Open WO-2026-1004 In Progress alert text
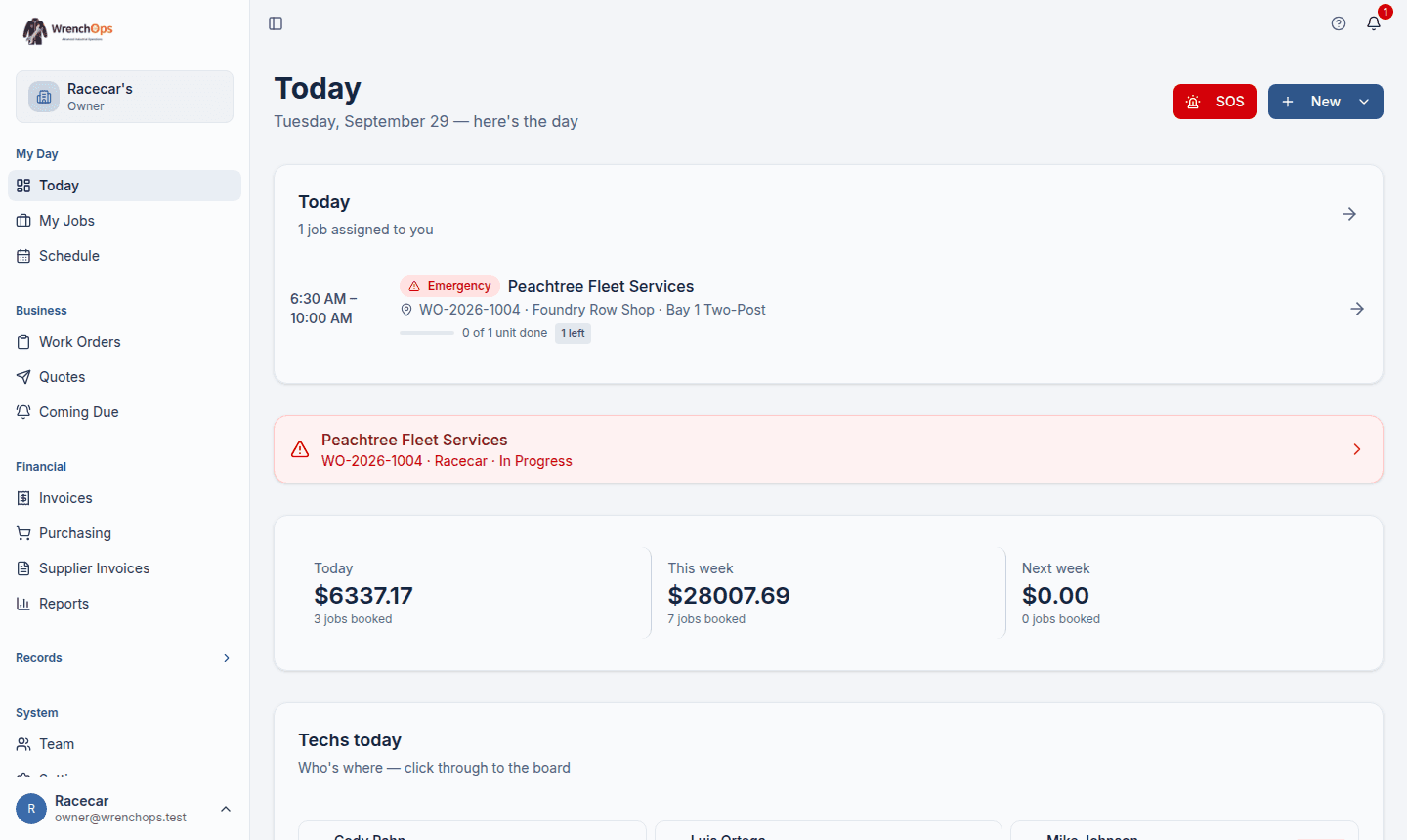Image resolution: width=1407 pixels, height=840 pixels. click(447, 461)
